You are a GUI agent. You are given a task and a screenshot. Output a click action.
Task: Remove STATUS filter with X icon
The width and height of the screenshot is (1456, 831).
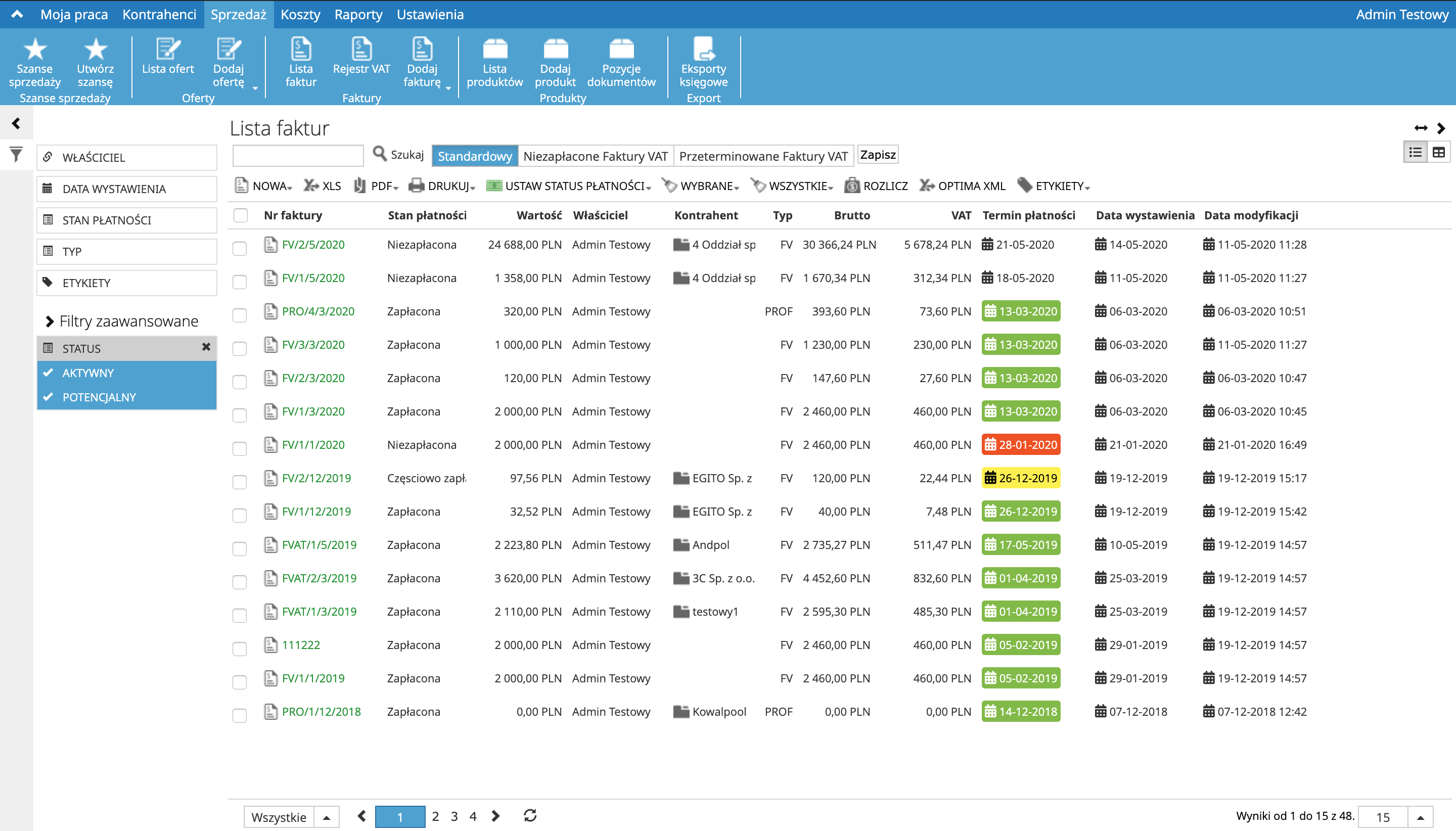point(206,347)
